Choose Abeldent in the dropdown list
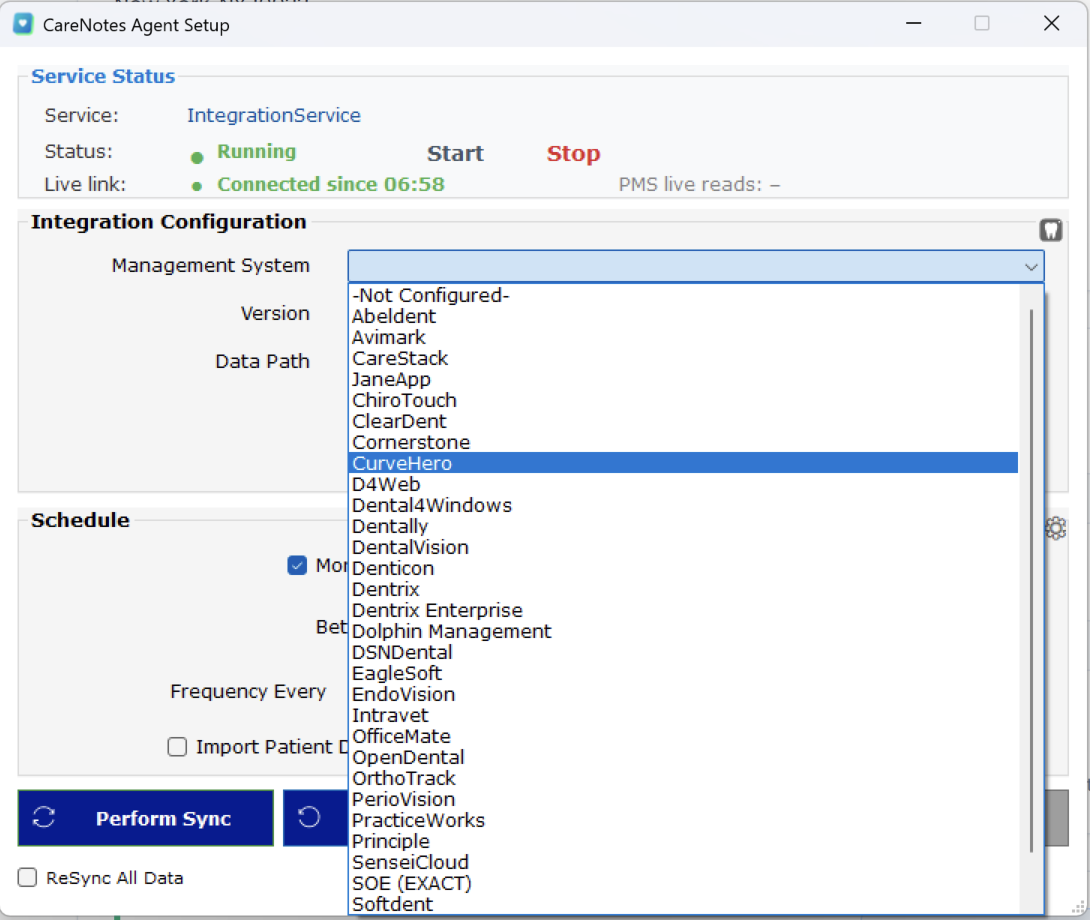Viewport: 1090px width, 920px height. click(x=683, y=316)
